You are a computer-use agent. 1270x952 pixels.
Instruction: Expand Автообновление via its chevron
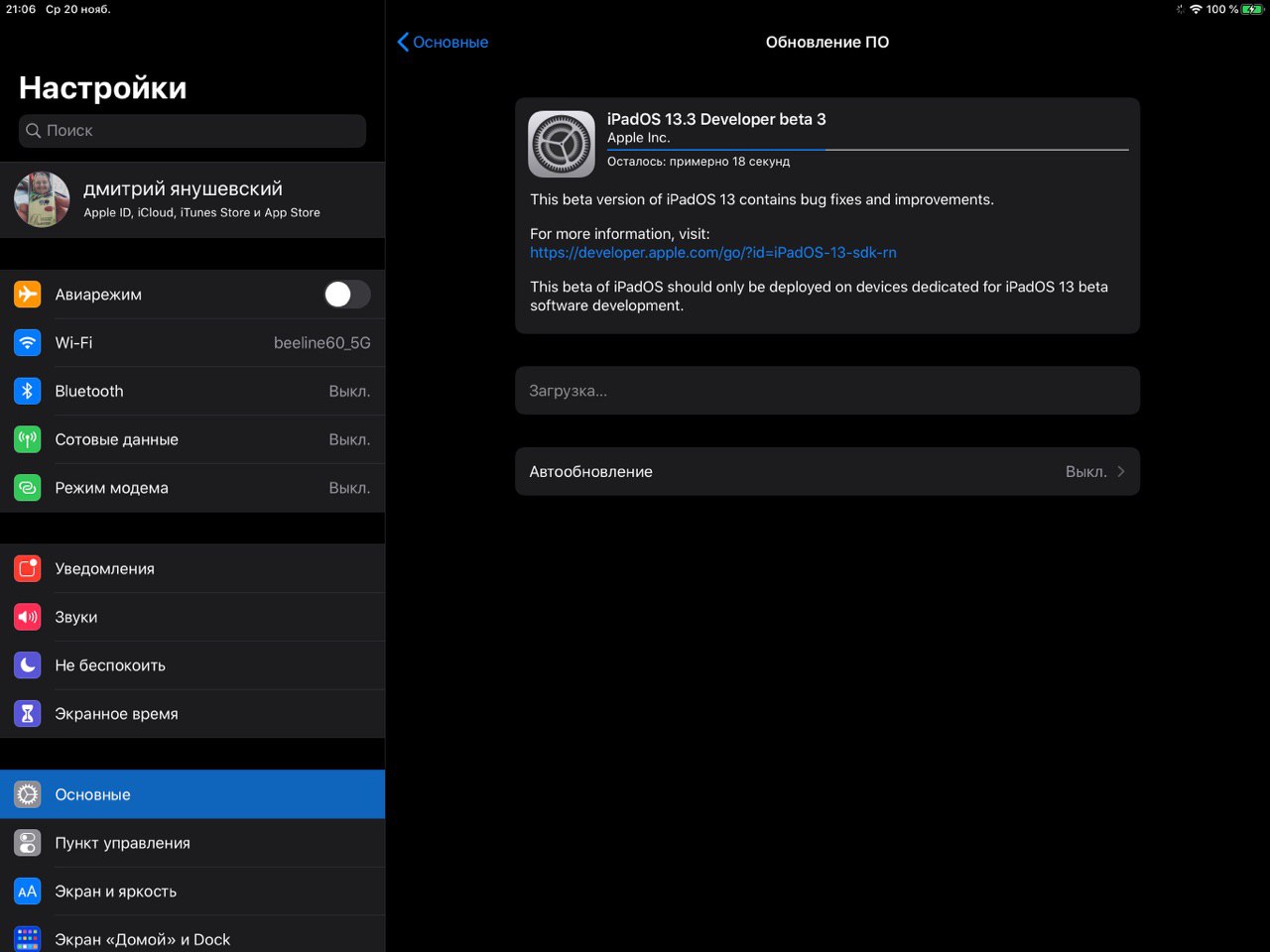(1121, 472)
